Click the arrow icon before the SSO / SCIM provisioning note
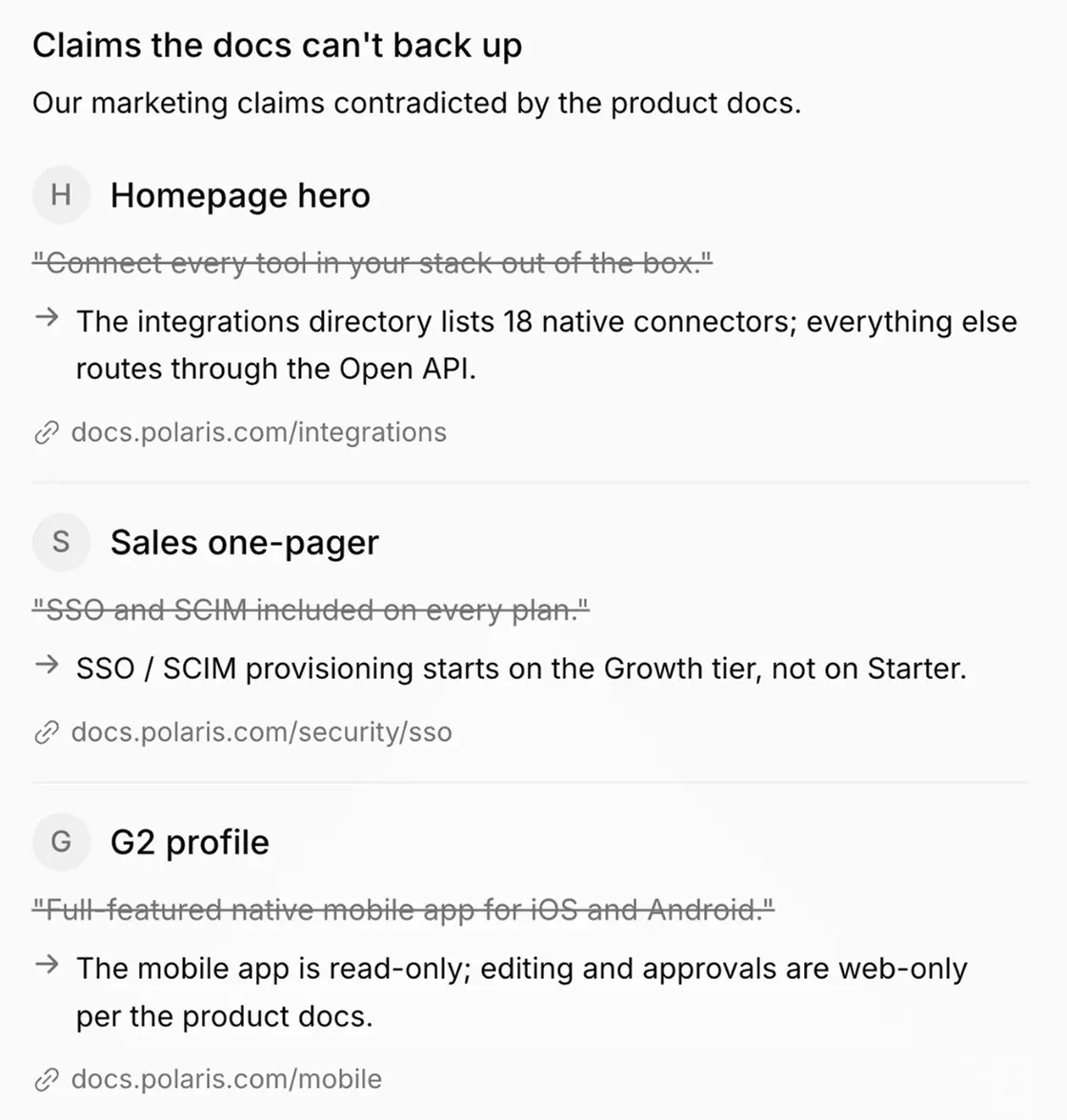The width and height of the screenshot is (1067, 1120). tap(48, 665)
